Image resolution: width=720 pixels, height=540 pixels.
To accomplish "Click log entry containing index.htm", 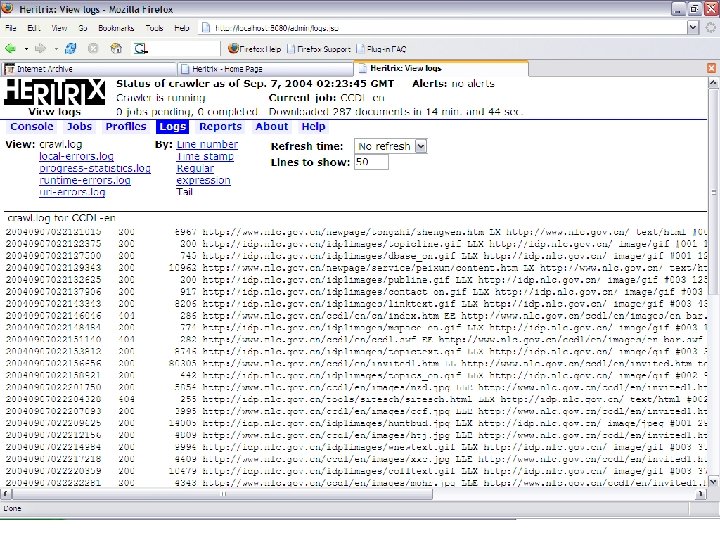I will 356,315.
